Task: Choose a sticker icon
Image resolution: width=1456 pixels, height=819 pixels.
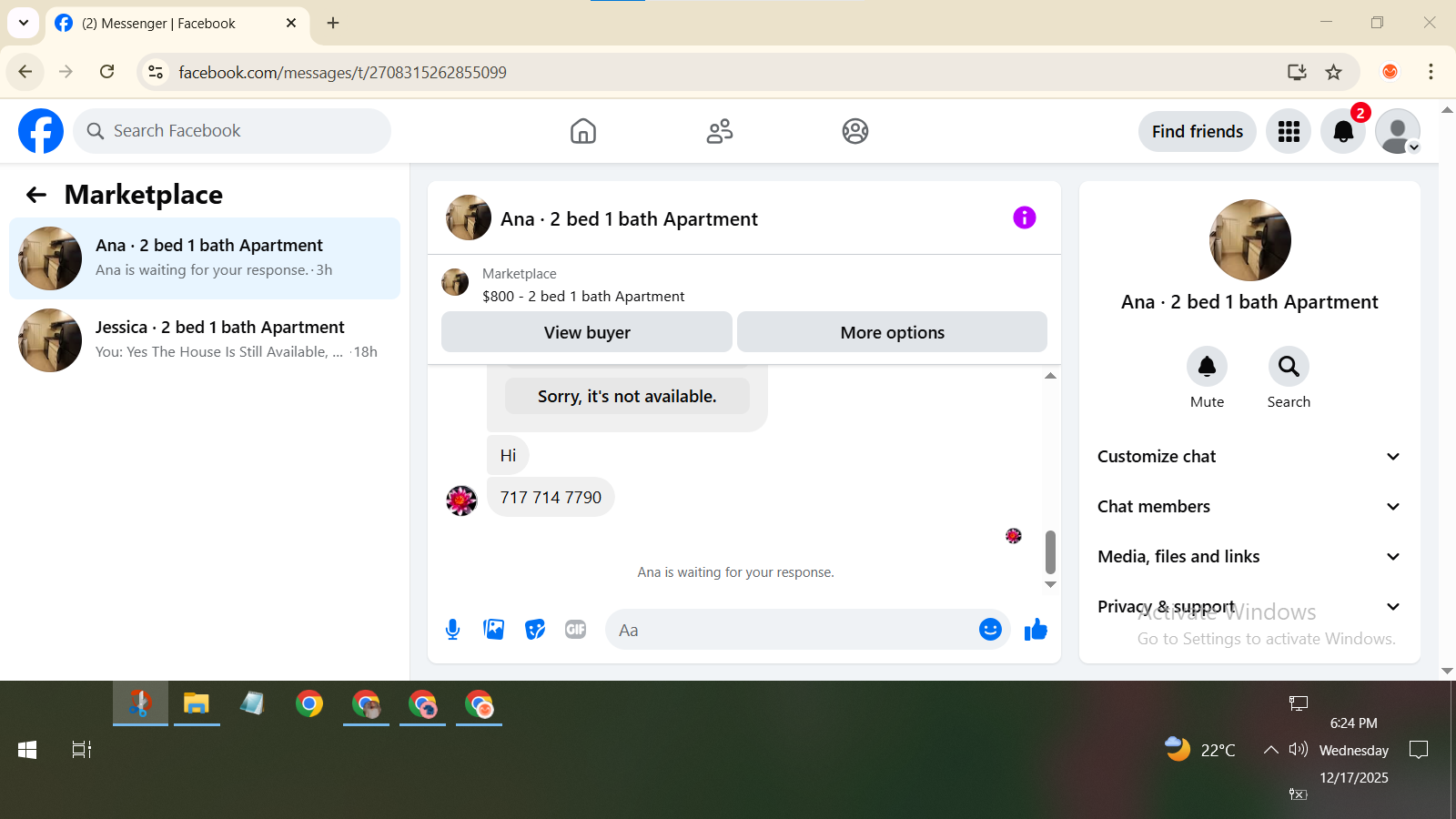Action: click(535, 630)
